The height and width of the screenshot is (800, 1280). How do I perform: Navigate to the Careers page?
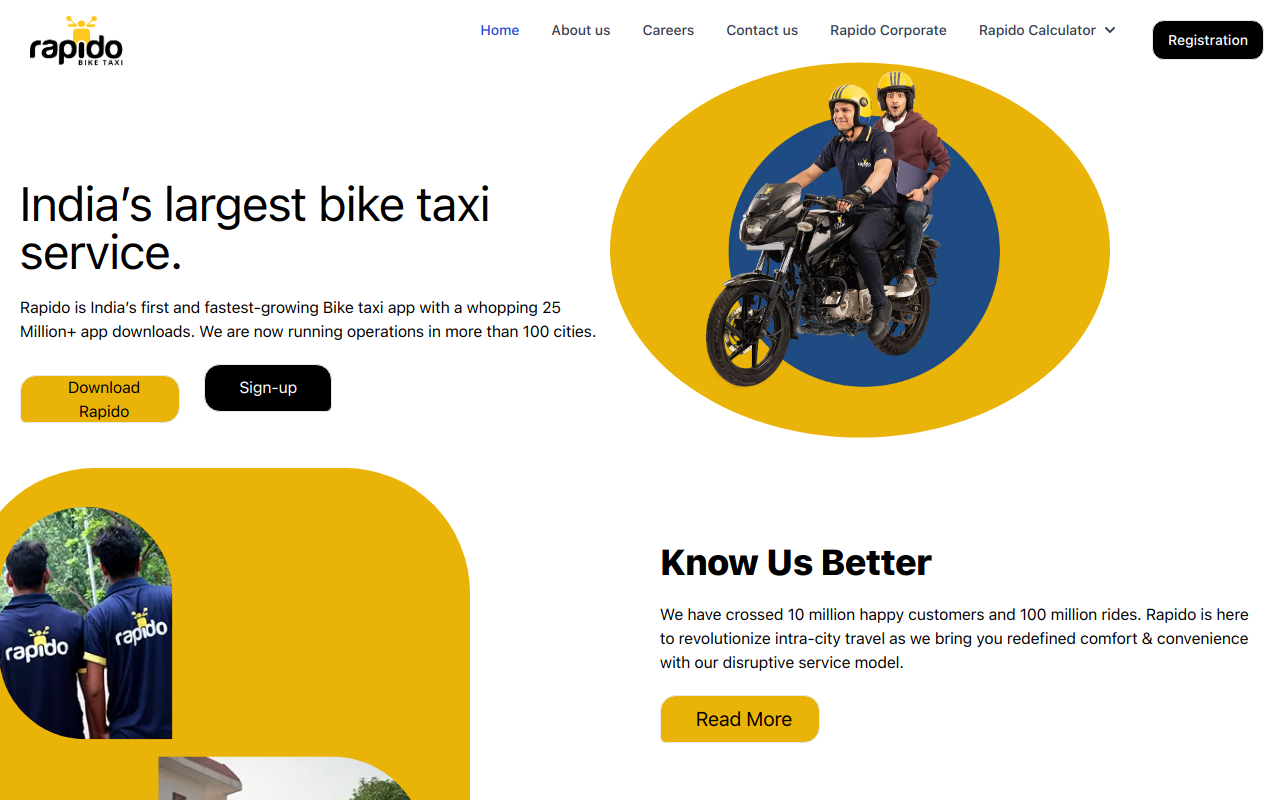(668, 30)
